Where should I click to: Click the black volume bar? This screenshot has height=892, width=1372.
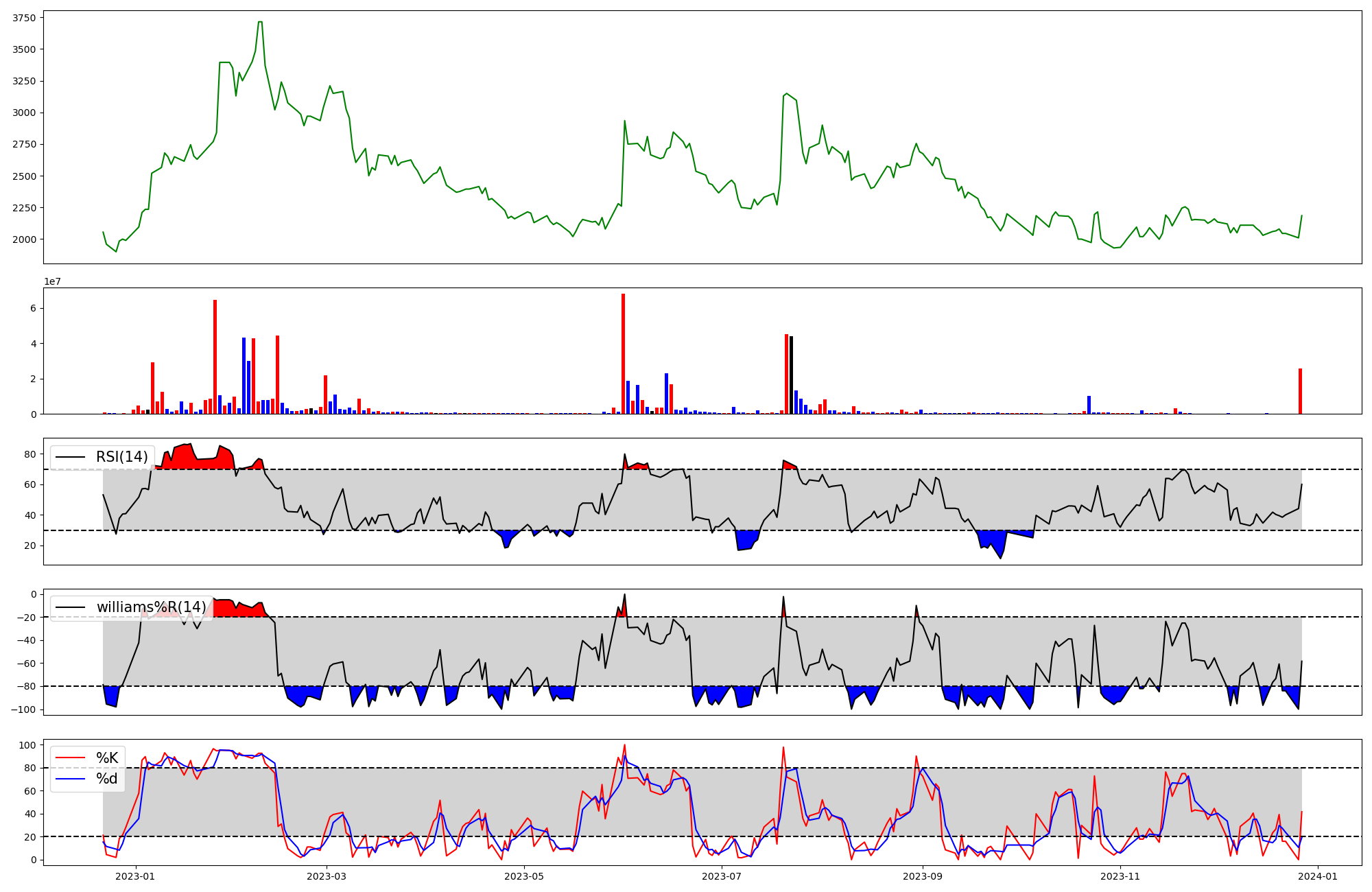tap(791, 375)
